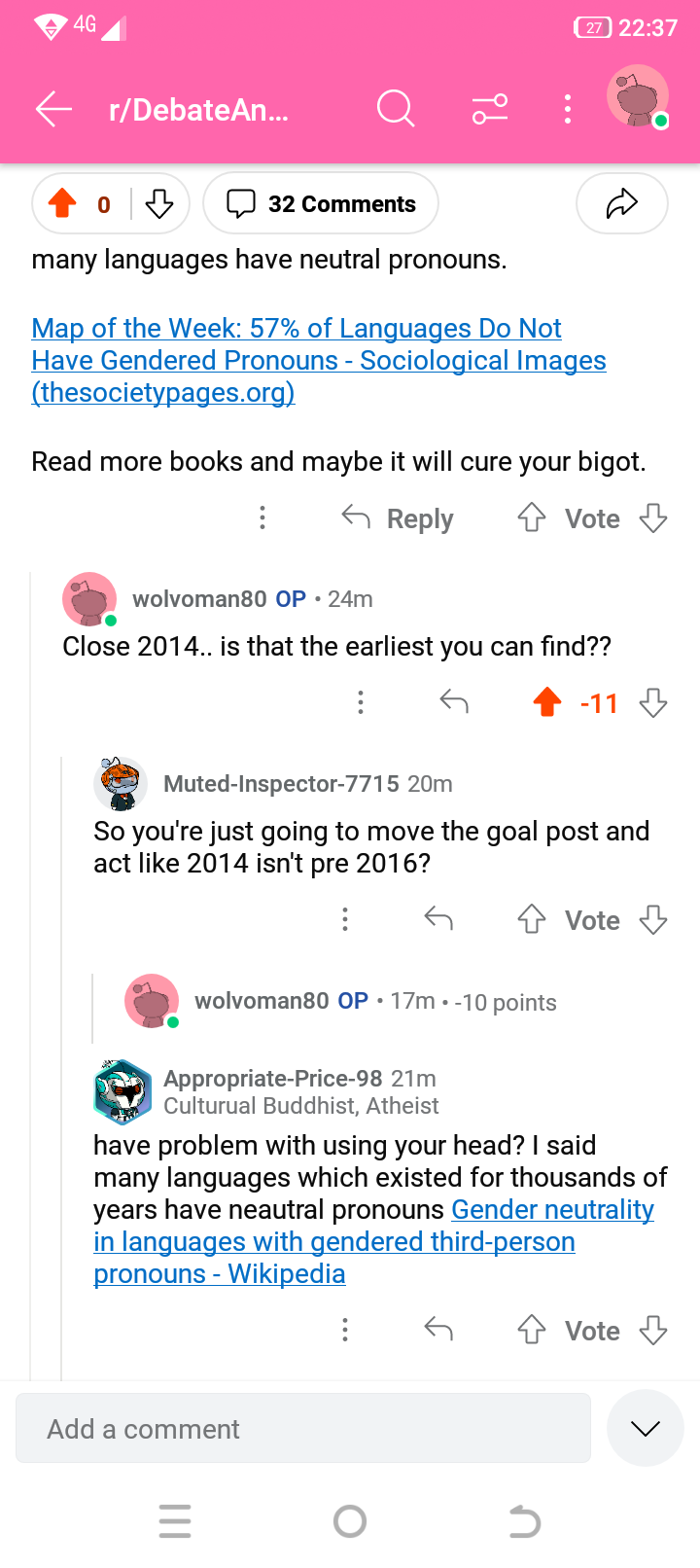Reply to the top comment
700x1568 pixels.
(398, 518)
